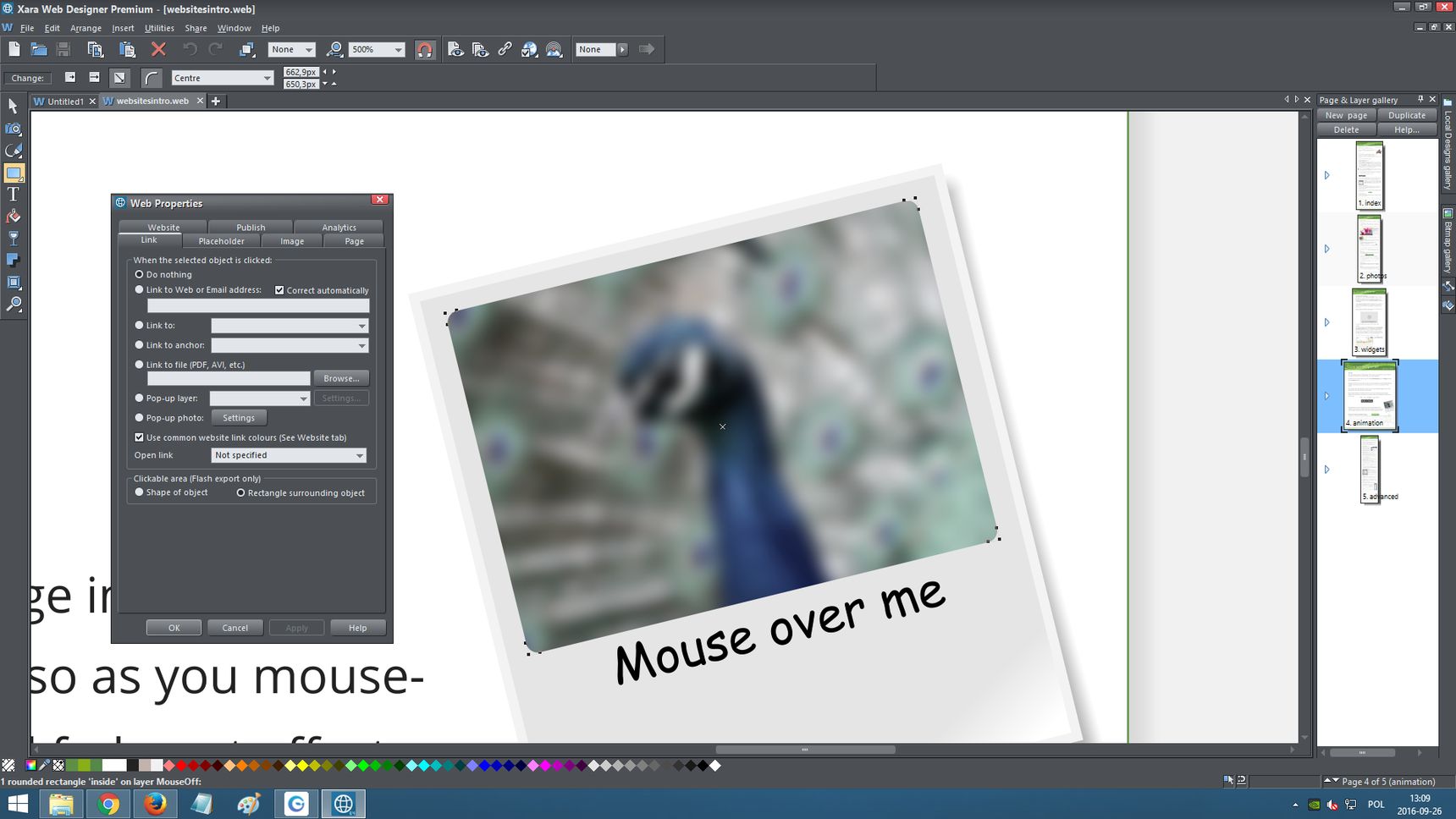Click the chain Link icon
Image resolution: width=1456 pixels, height=819 pixels.
(505, 50)
